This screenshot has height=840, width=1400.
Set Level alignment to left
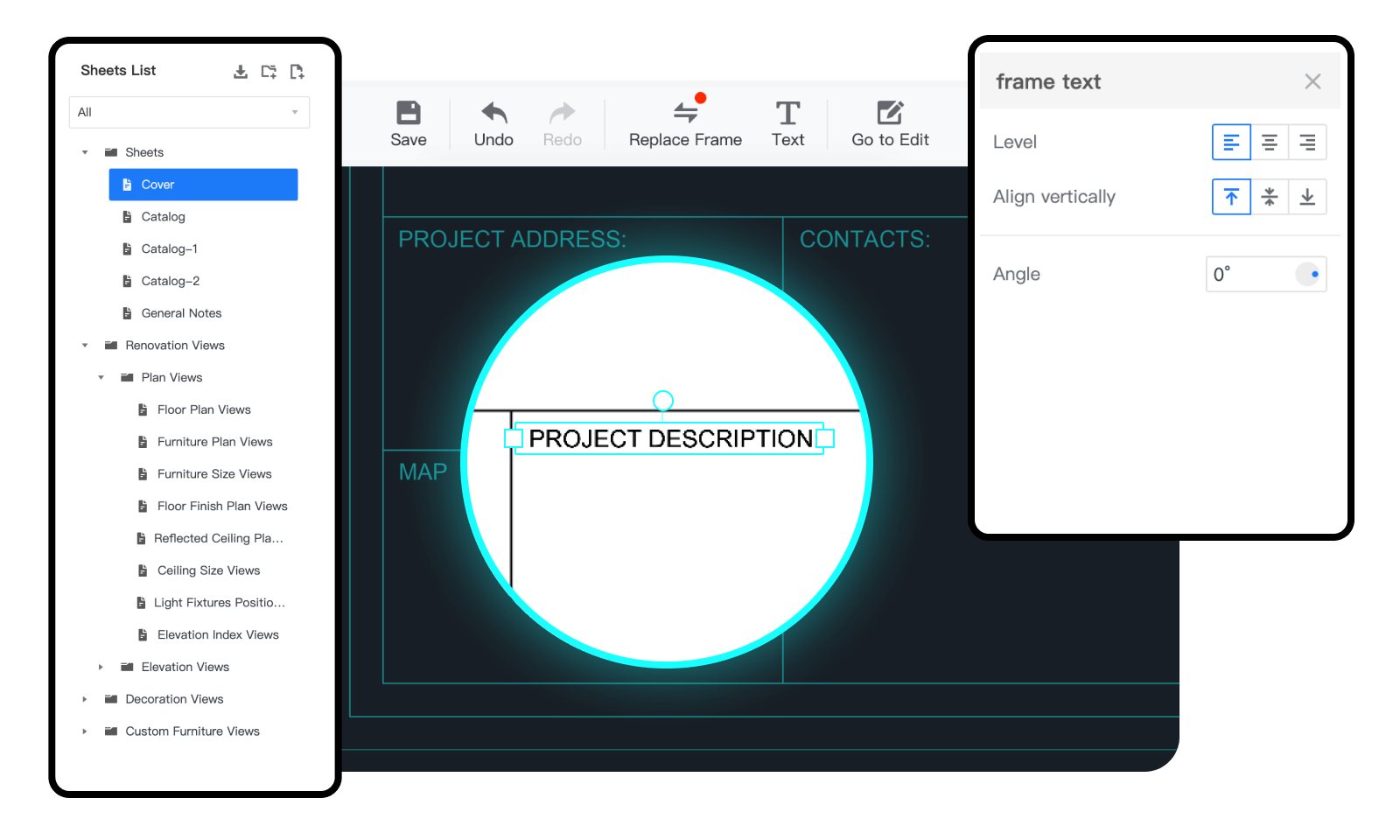1231,142
